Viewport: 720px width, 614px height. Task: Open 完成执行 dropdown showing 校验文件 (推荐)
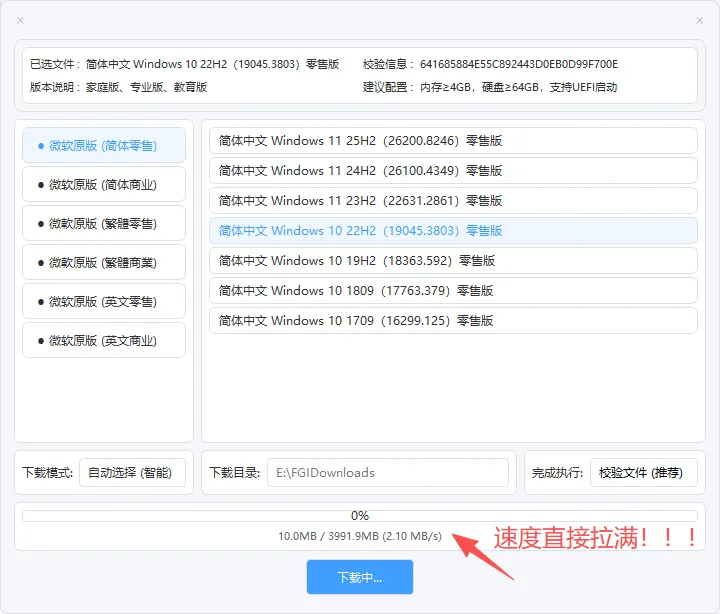click(644, 473)
